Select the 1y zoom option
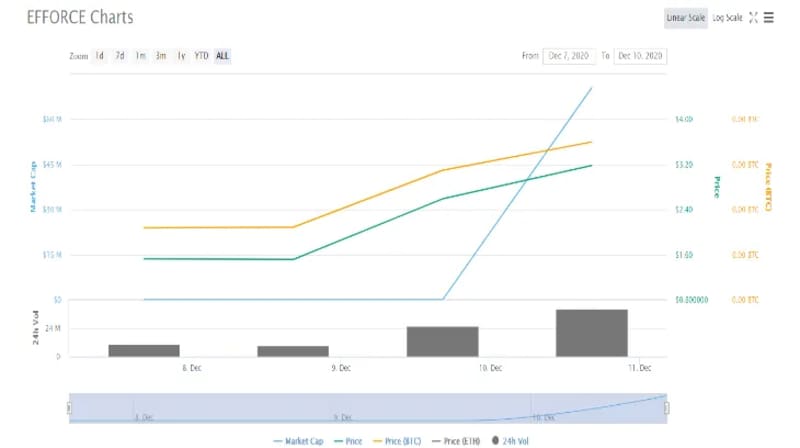 [181, 56]
